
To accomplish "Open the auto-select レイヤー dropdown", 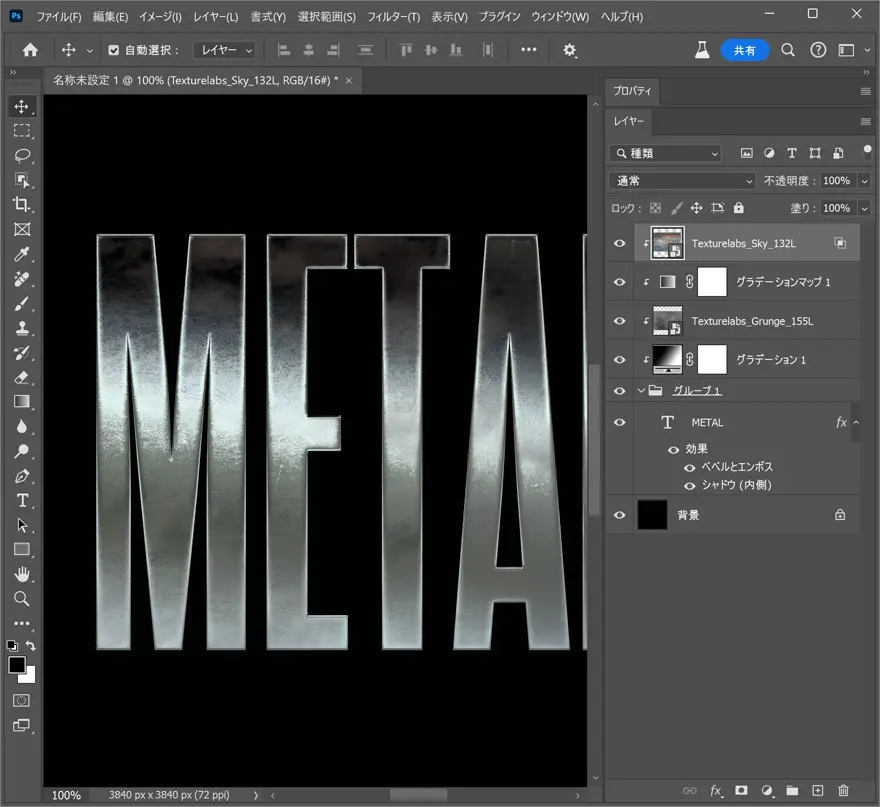I will (224, 50).
